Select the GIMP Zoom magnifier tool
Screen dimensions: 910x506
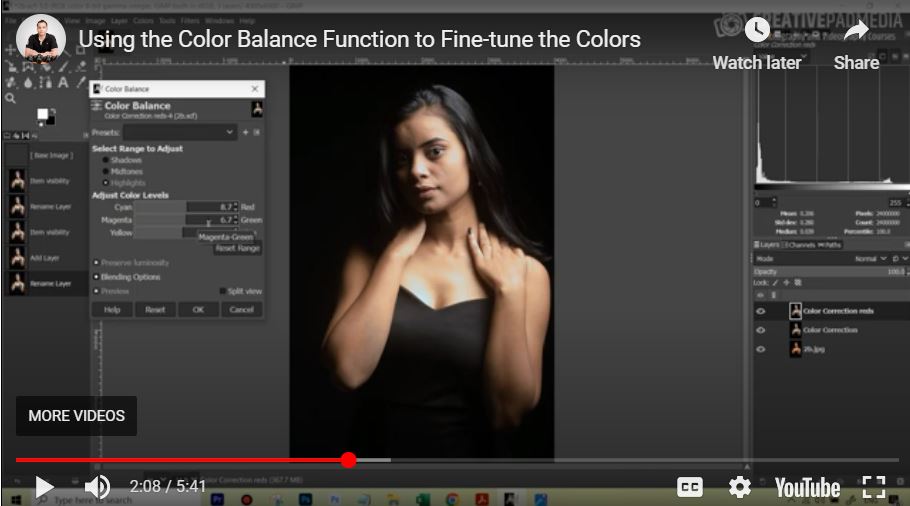coord(10,99)
